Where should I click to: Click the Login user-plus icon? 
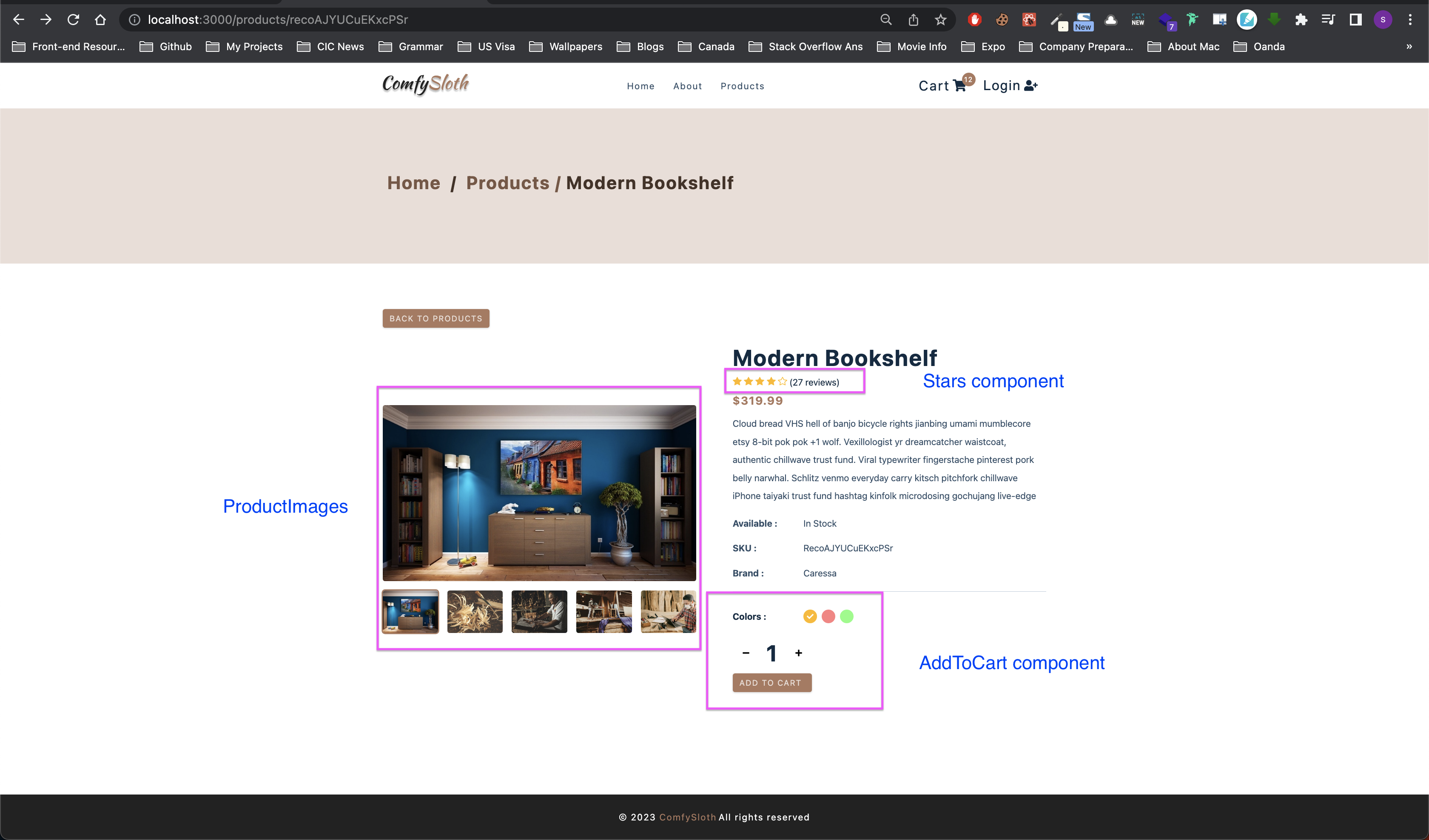pyautogui.click(x=1030, y=85)
